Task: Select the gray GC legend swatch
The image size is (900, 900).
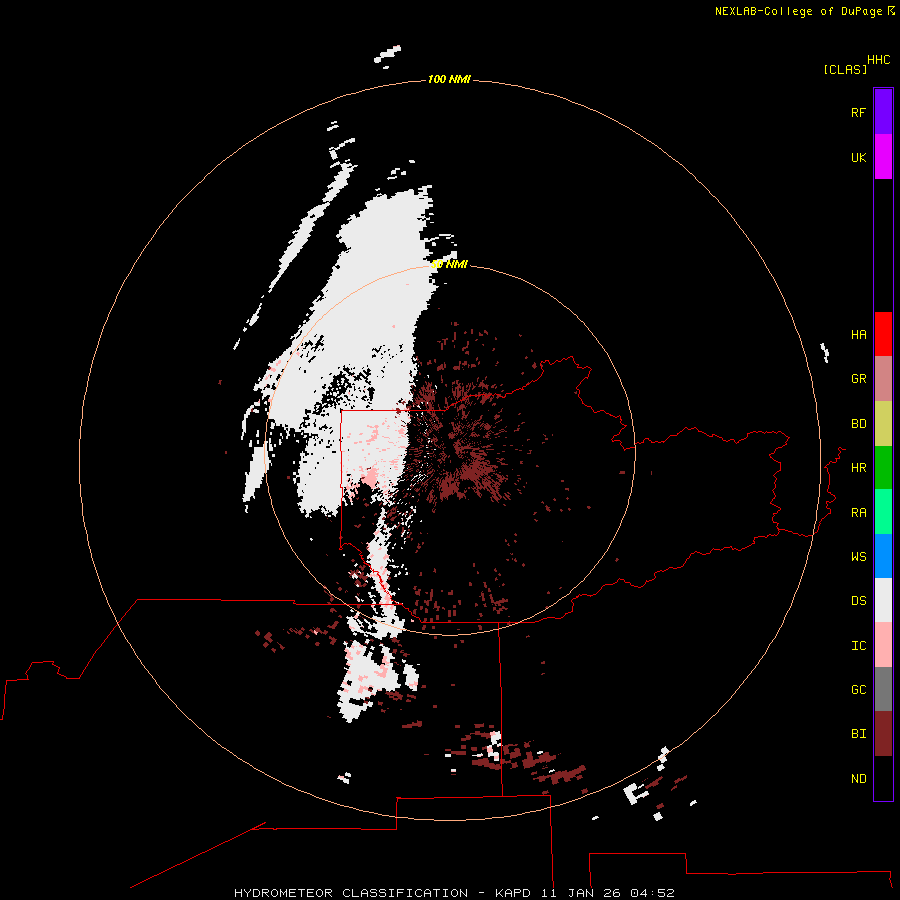Action: (883, 689)
